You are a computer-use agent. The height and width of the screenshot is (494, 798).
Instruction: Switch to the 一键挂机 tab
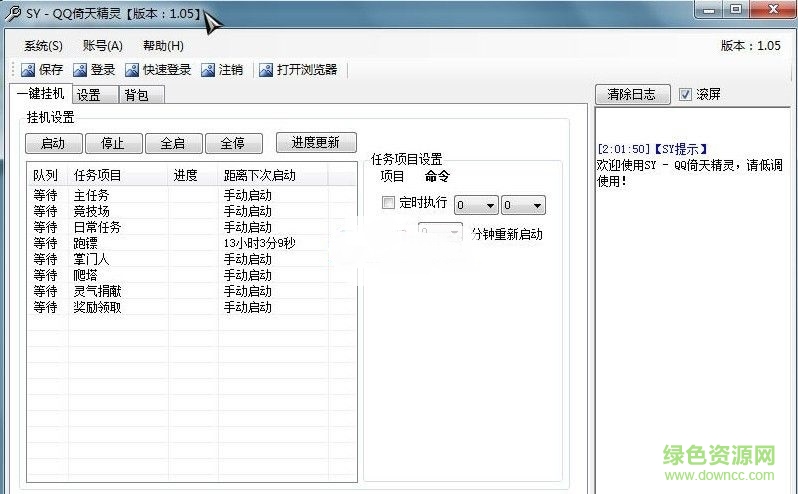pos(40,94)
